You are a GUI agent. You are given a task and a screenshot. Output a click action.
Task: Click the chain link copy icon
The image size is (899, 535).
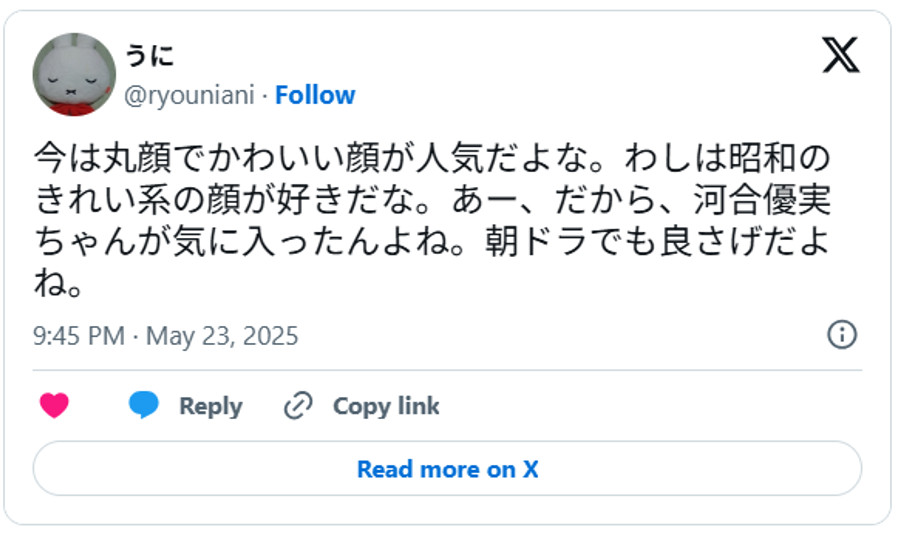tap(298, 406)
